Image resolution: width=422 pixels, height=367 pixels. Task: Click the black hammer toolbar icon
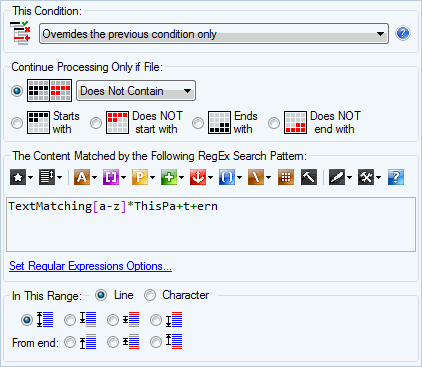point(309,177)
